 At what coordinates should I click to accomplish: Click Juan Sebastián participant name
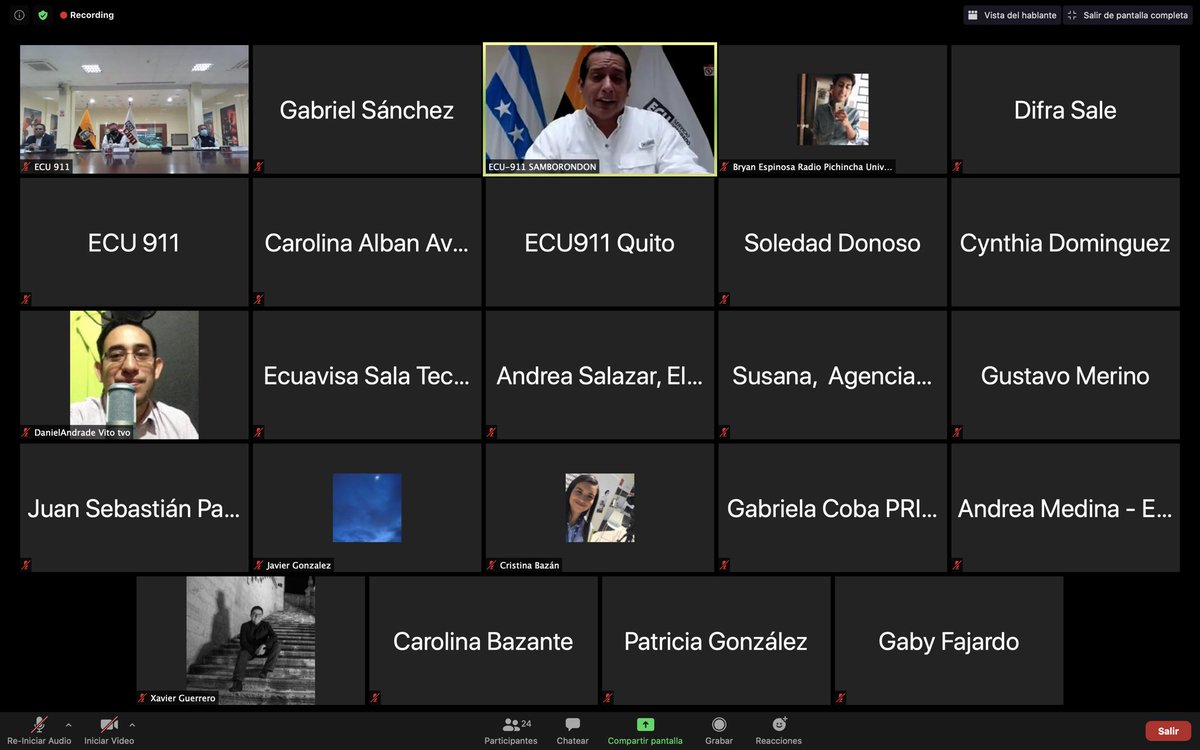pos(134,509)
